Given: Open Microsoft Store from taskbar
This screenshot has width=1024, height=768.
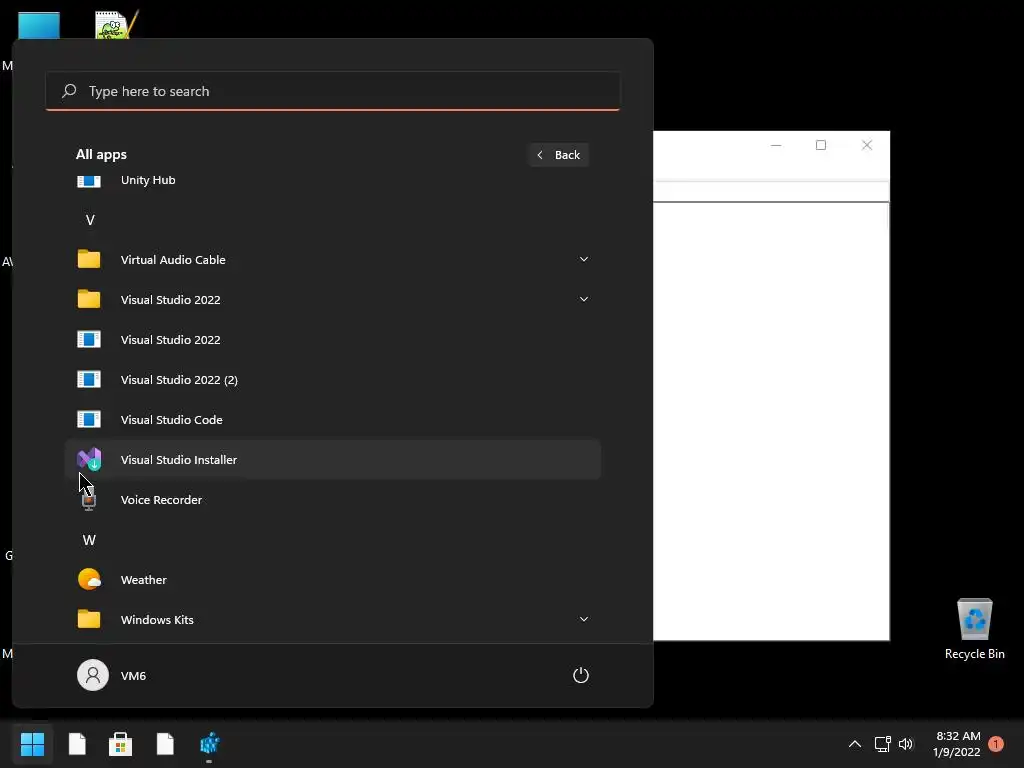Looking at the screenshot, I should pos(120,744).
